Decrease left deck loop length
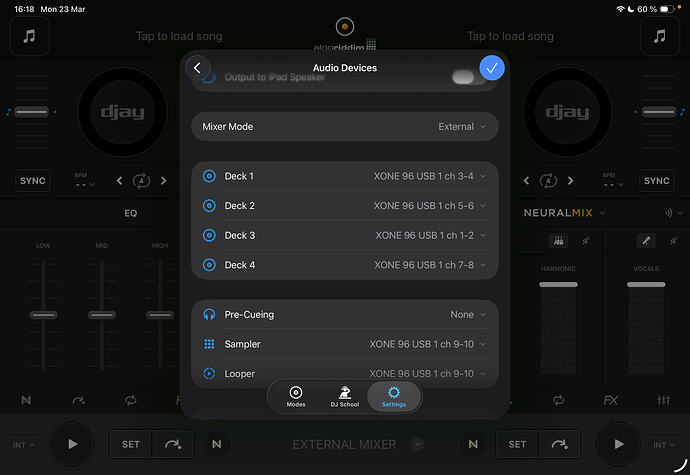Screen dimensions: 690x475 coord(119,181)
